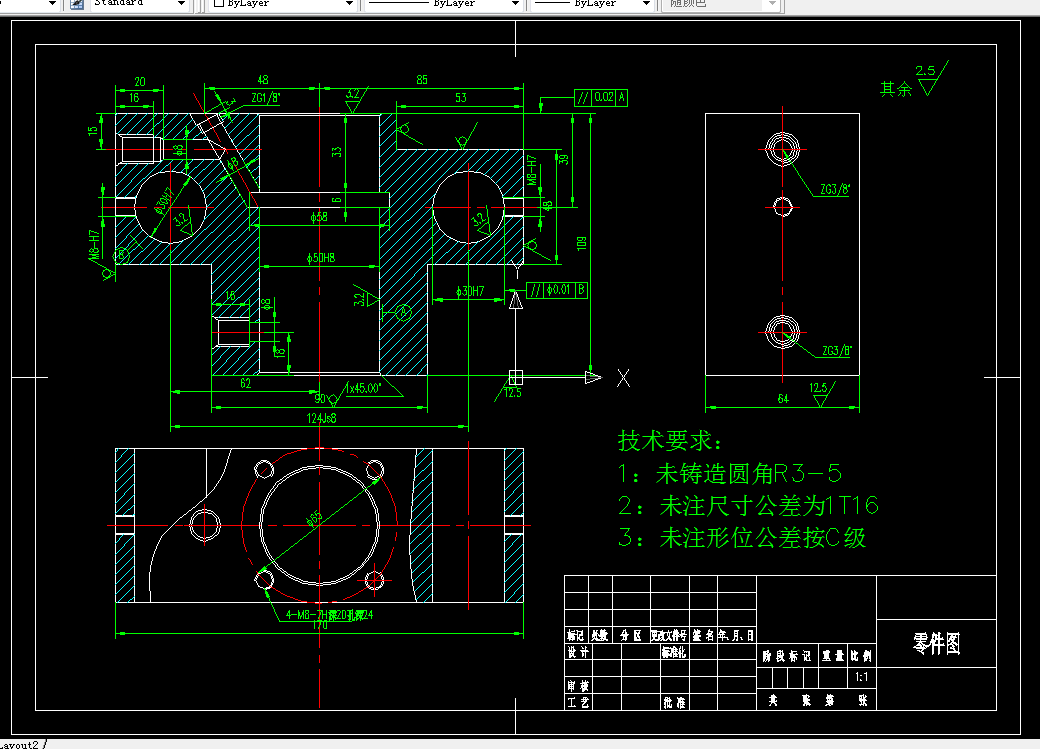The width and height of the screenshot is (1040, 749).
Task: Click the white ByLayer color swatch
Action: point(219,5)
